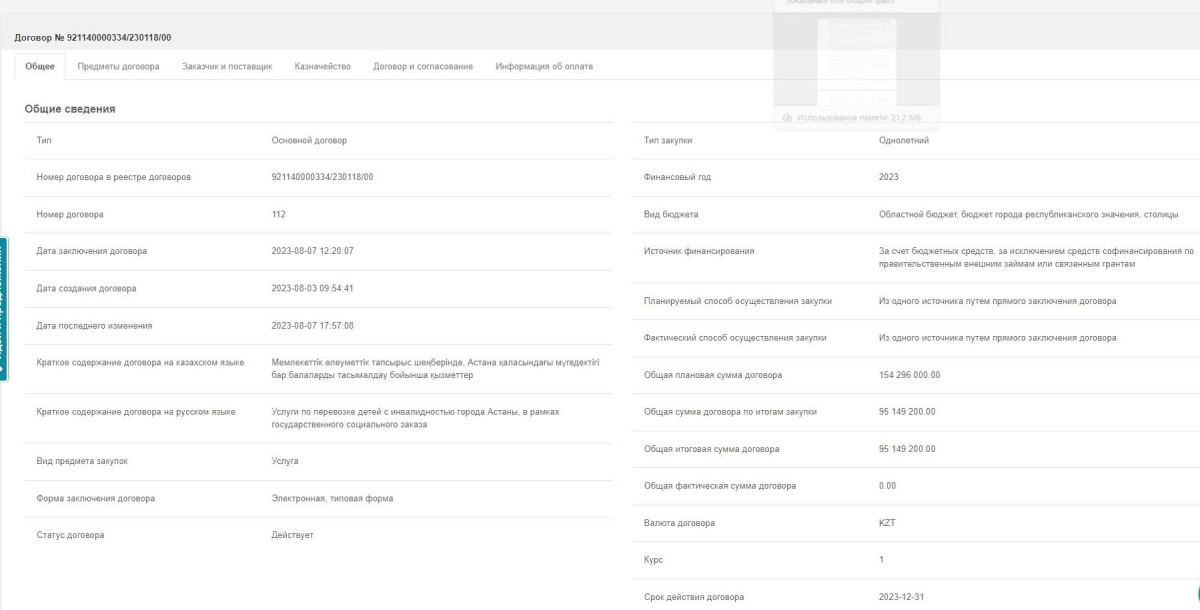
Task: Click the Источник финансирования description text
Action: coord(1029,257)
